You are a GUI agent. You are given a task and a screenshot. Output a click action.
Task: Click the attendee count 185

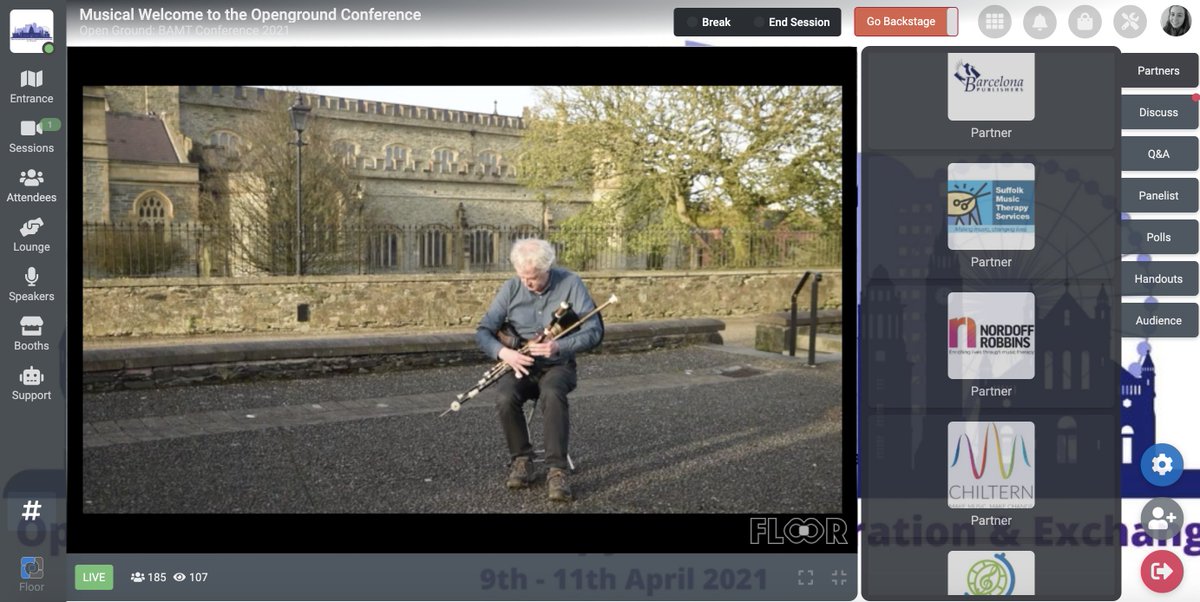[148, 577]
